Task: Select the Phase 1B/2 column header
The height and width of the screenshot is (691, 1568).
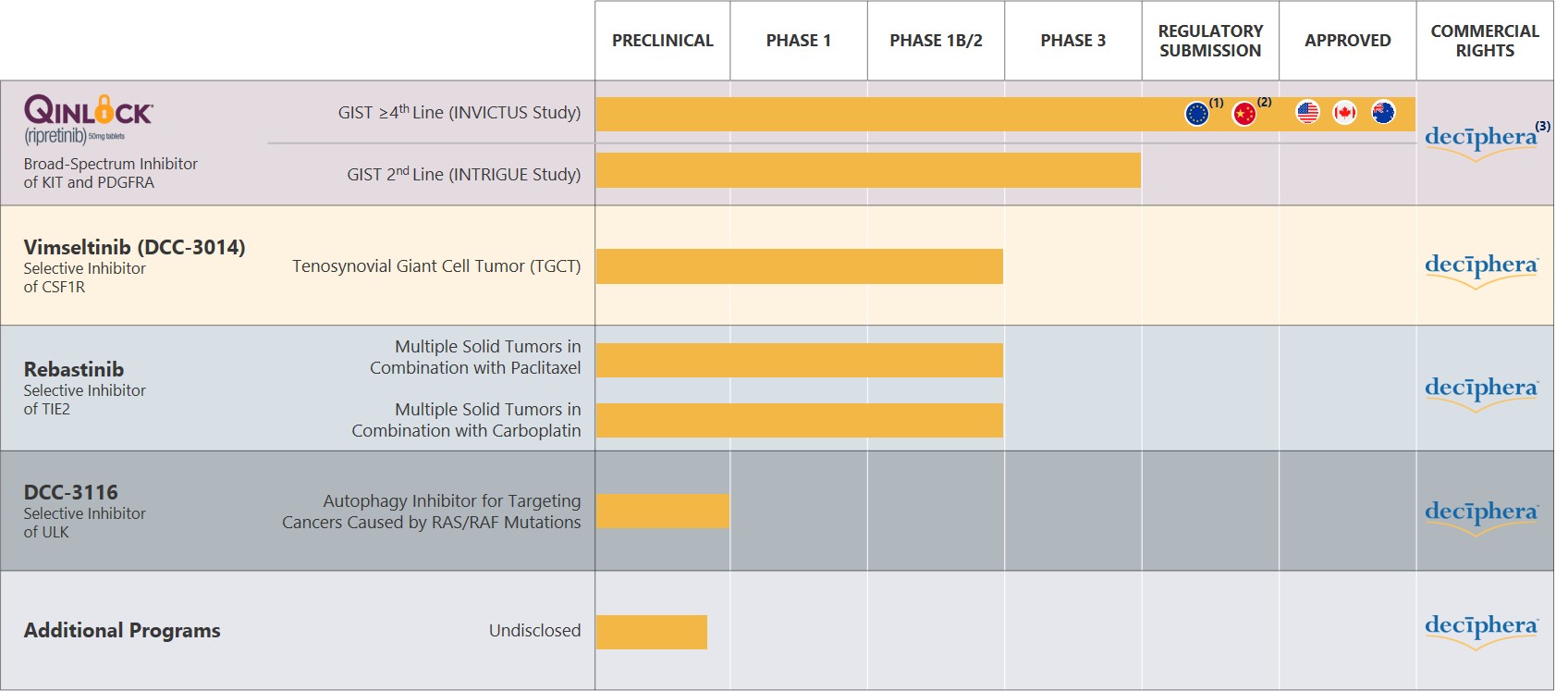Action: (936, 41)
